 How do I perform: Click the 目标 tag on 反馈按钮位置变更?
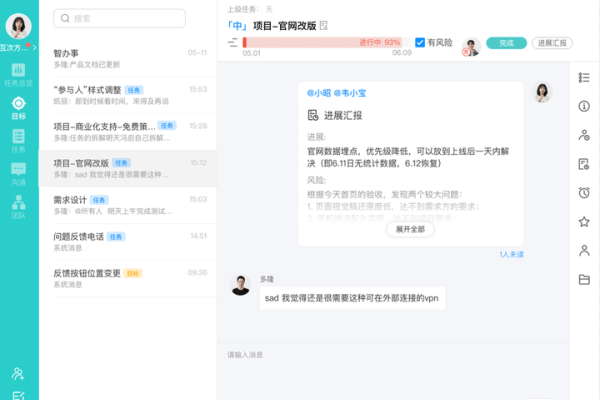[x=133, y=273]
